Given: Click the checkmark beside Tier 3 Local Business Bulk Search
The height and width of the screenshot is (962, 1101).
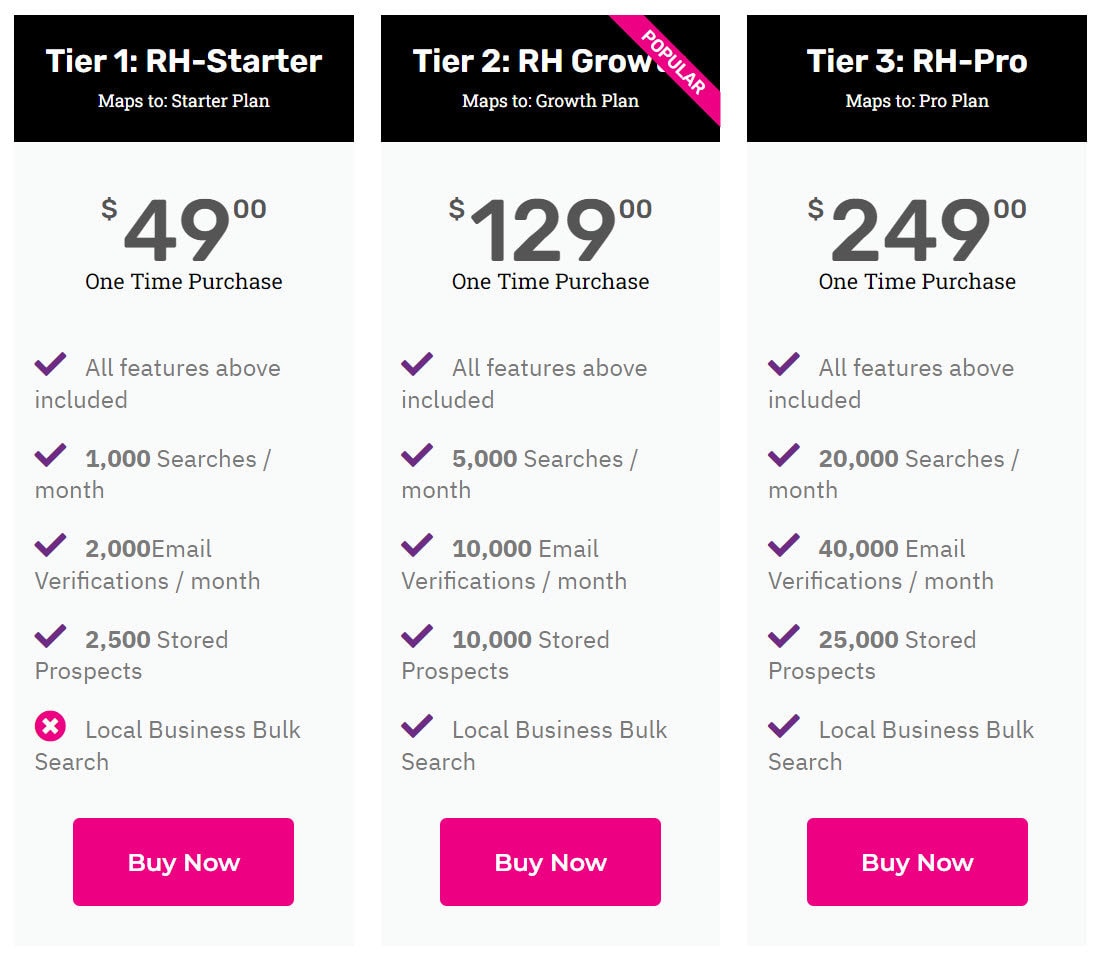Looking at the screenshot, I should point(784,727).
